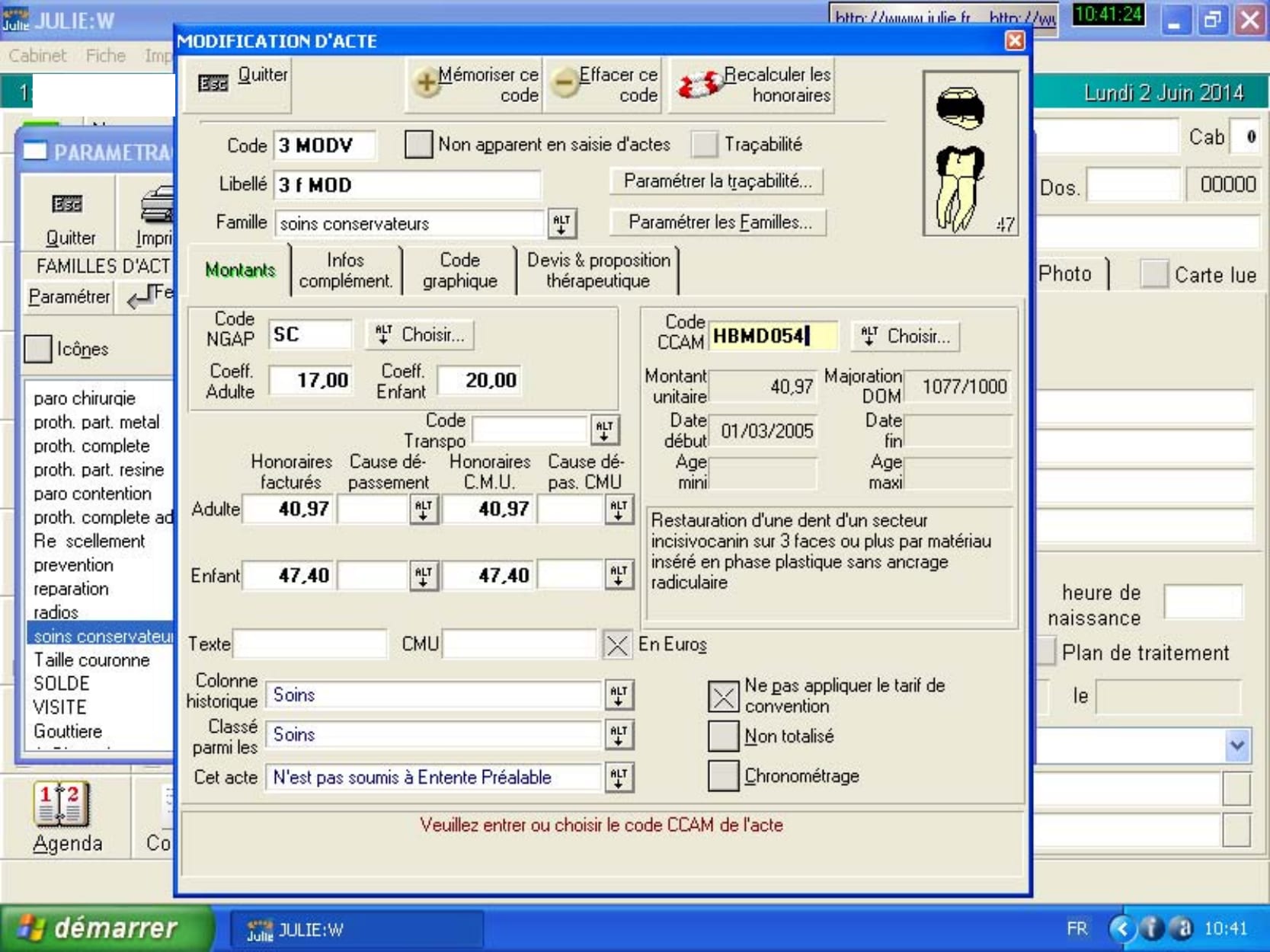Open the Colonne historique dropdown list
Image resolution: width=1270 pixels, height=952 pixels.
[x=619, y=695]
